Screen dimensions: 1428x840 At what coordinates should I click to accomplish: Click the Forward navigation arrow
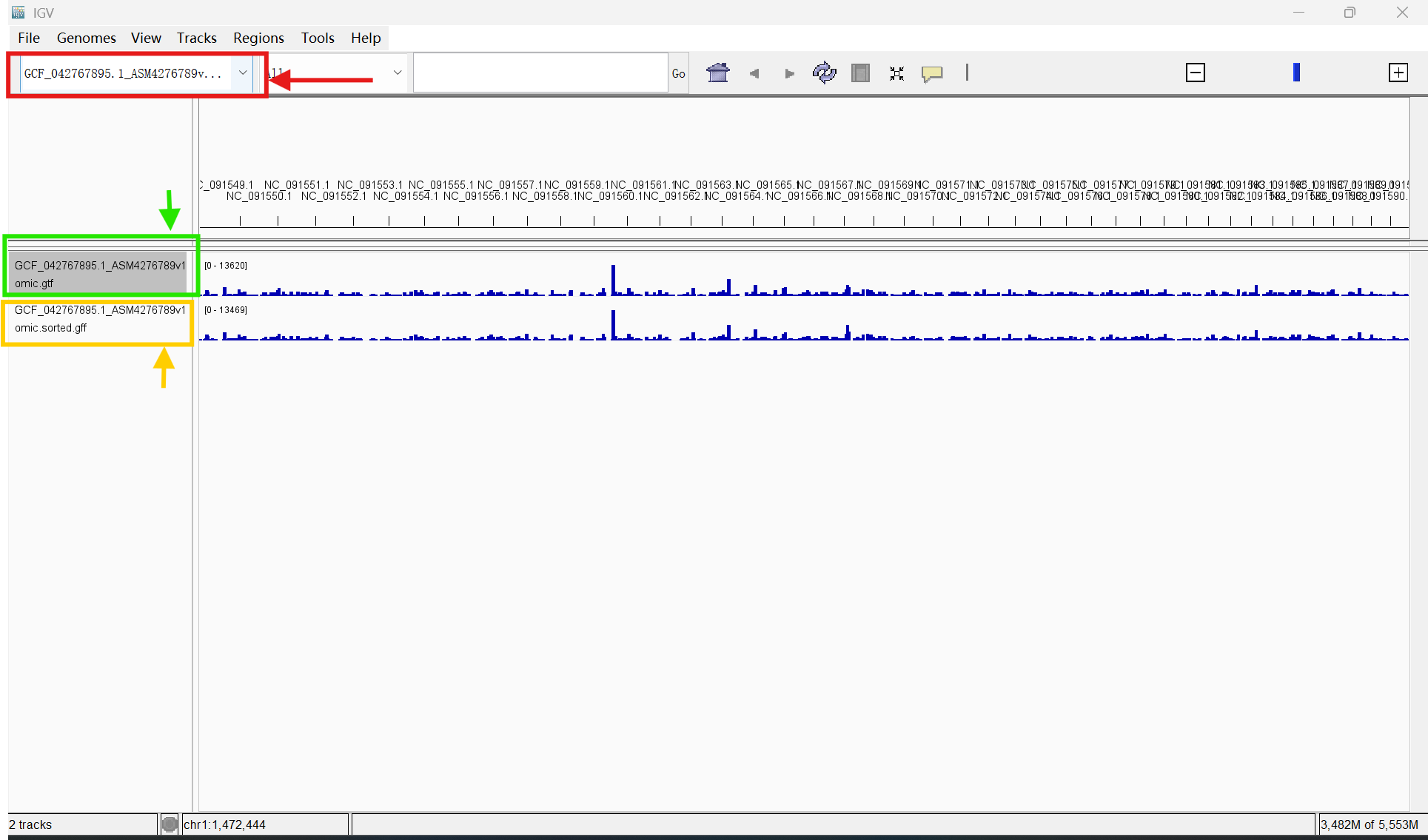click(x=789, y=73)
